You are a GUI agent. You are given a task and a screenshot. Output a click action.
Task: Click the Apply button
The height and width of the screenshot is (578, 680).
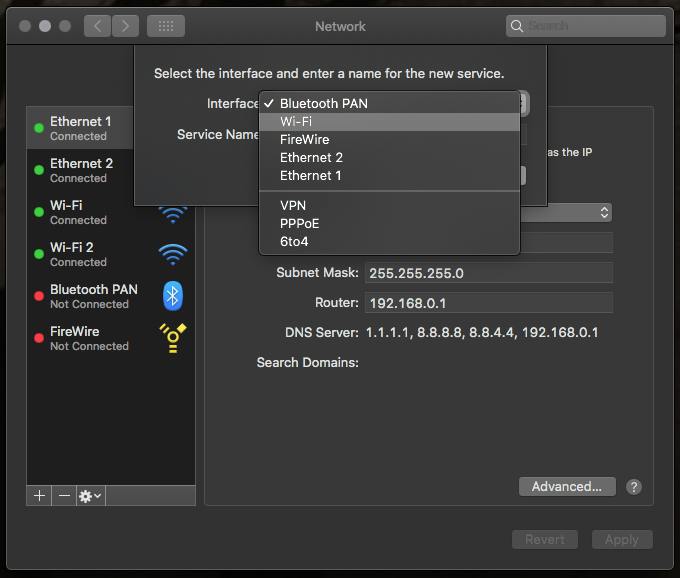[622, 539]
